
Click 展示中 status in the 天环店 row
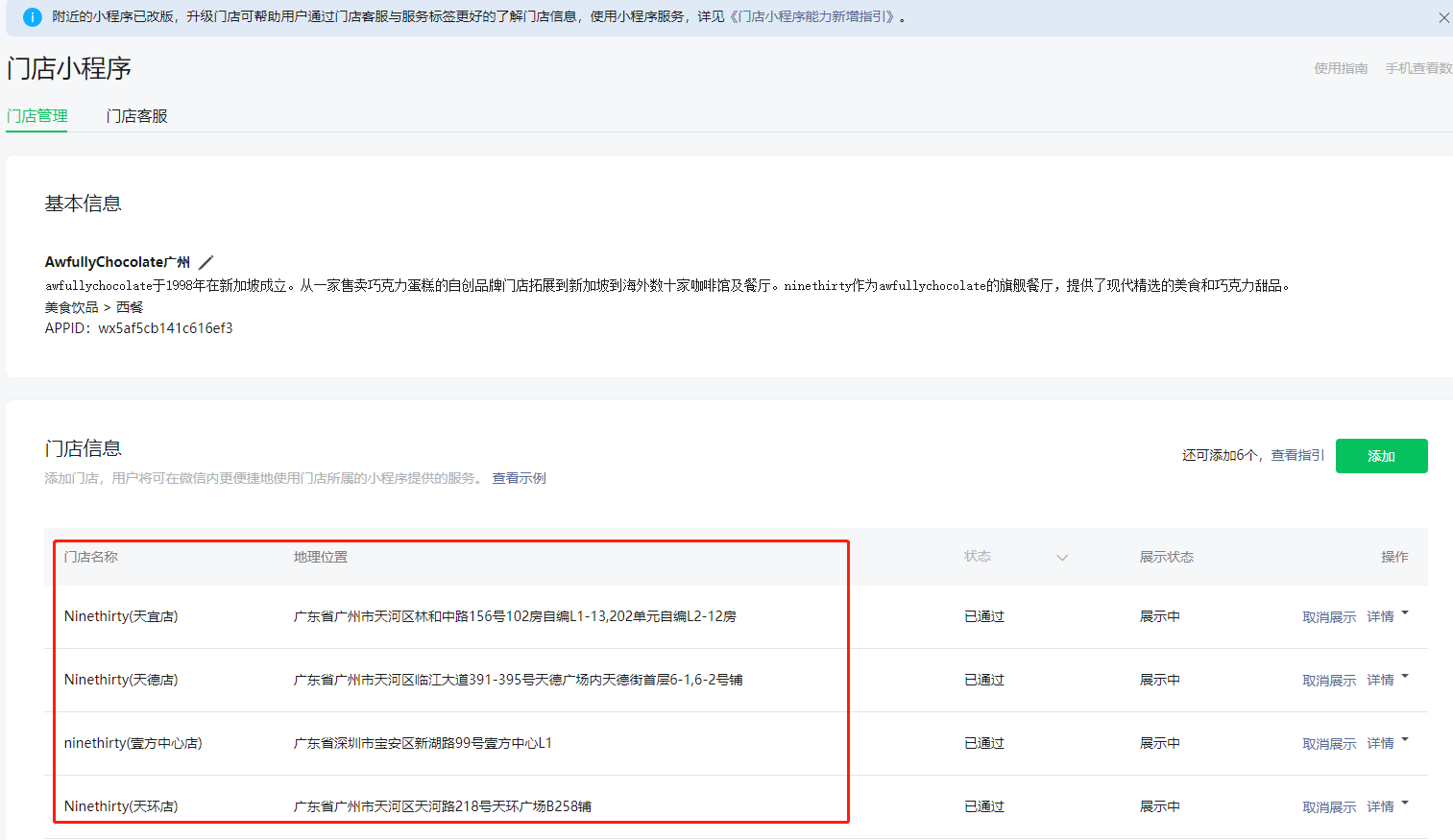coord(1160,806)
